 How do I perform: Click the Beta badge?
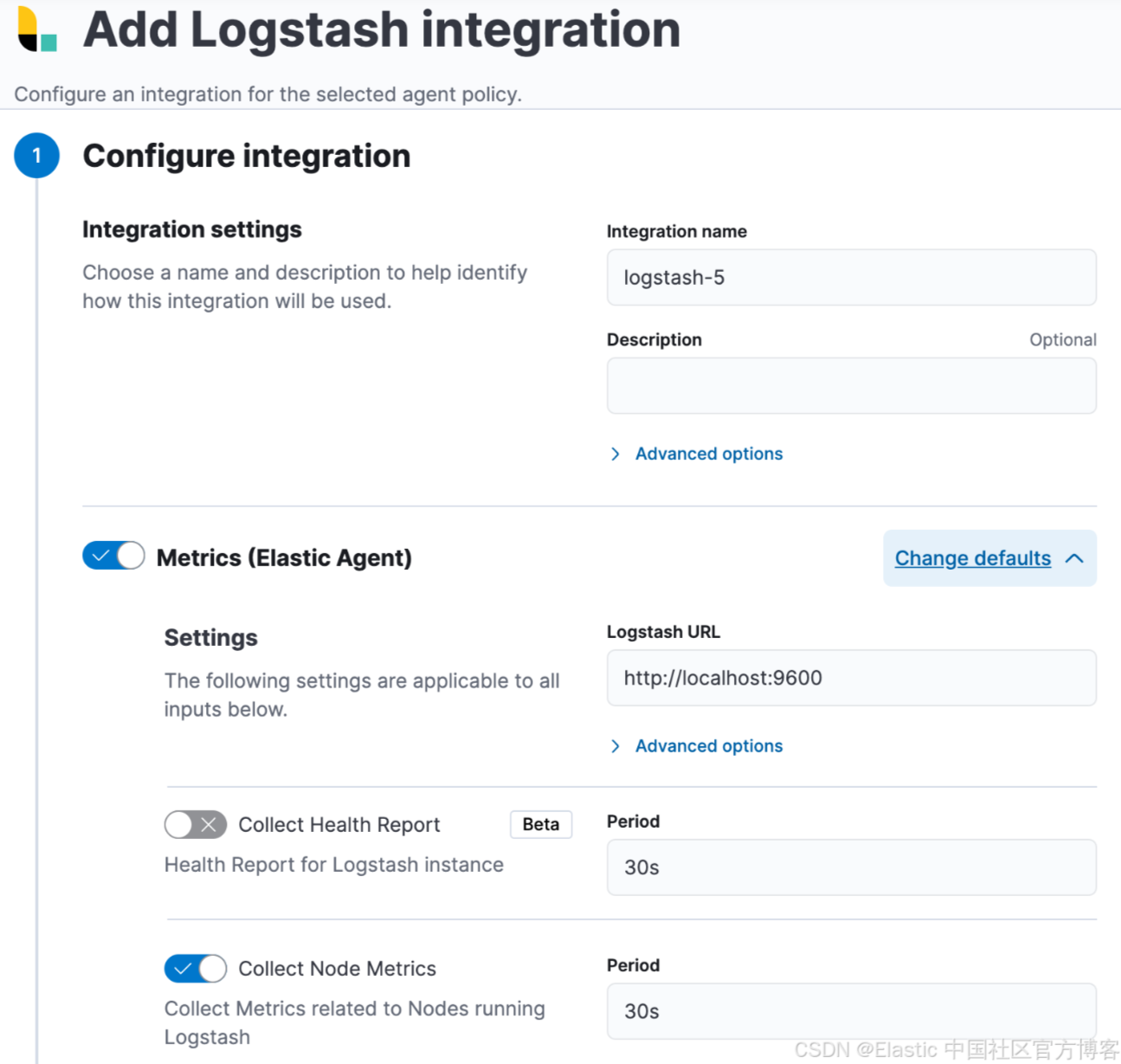(x=540, y=824)
